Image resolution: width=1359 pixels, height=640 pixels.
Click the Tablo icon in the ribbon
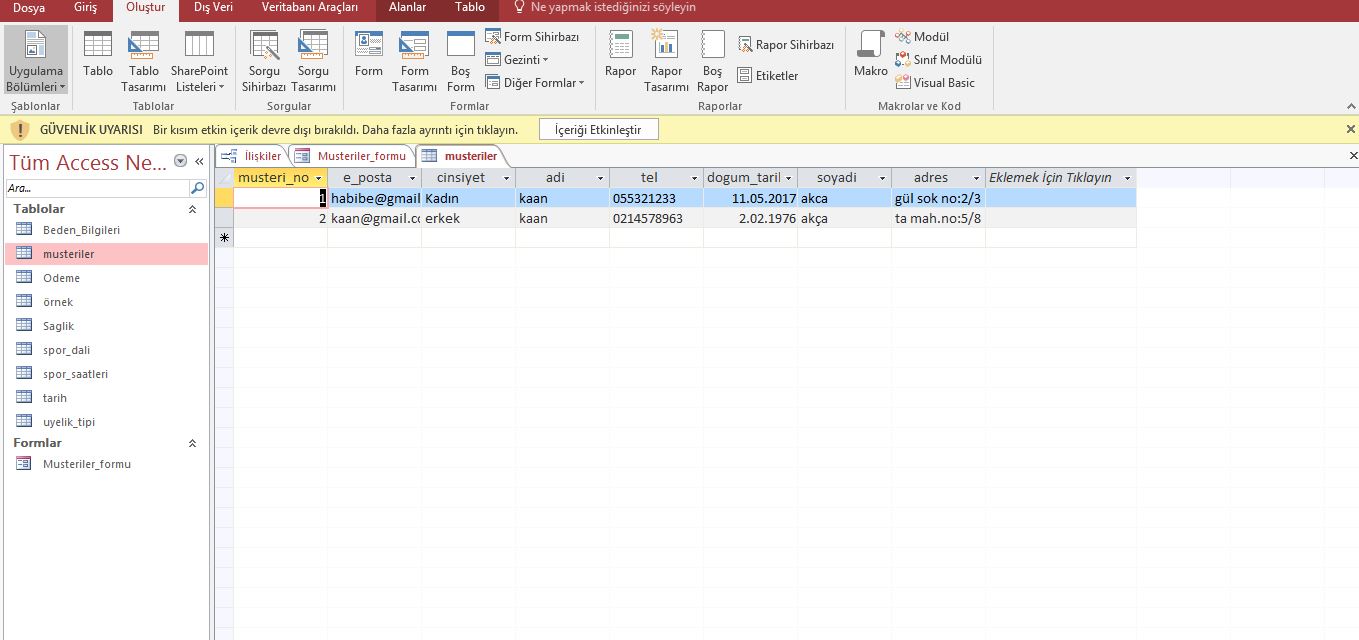pyautogui.click(x=98, y=56)
